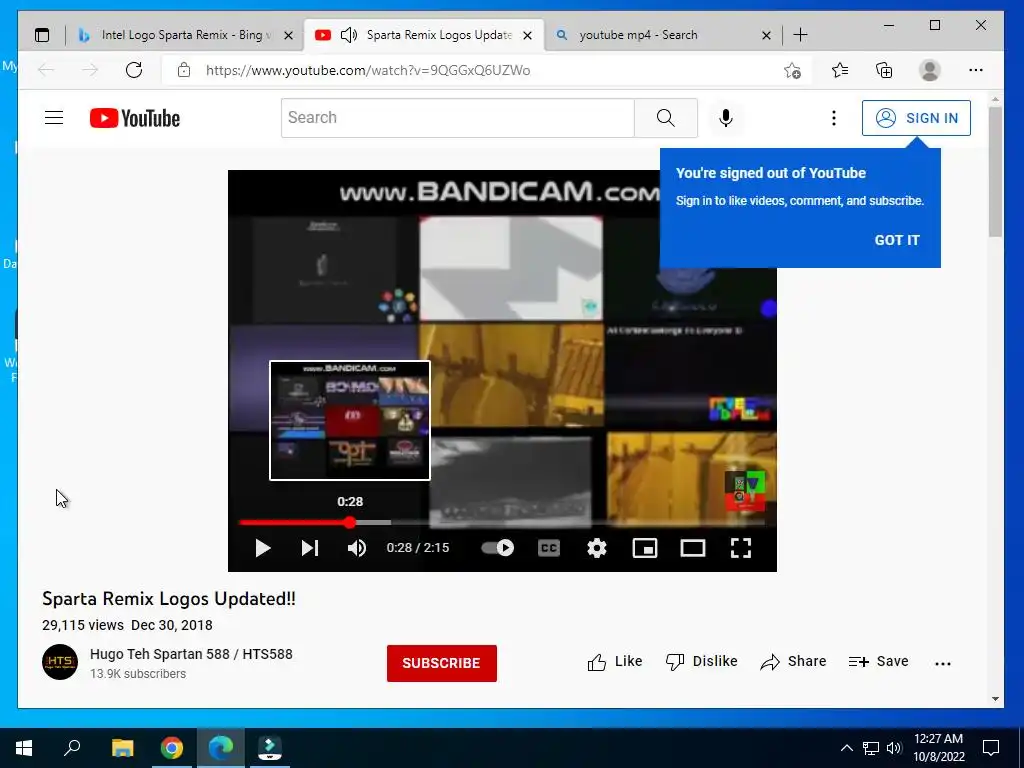
Task: Like the video
Action: coord(615,662)
